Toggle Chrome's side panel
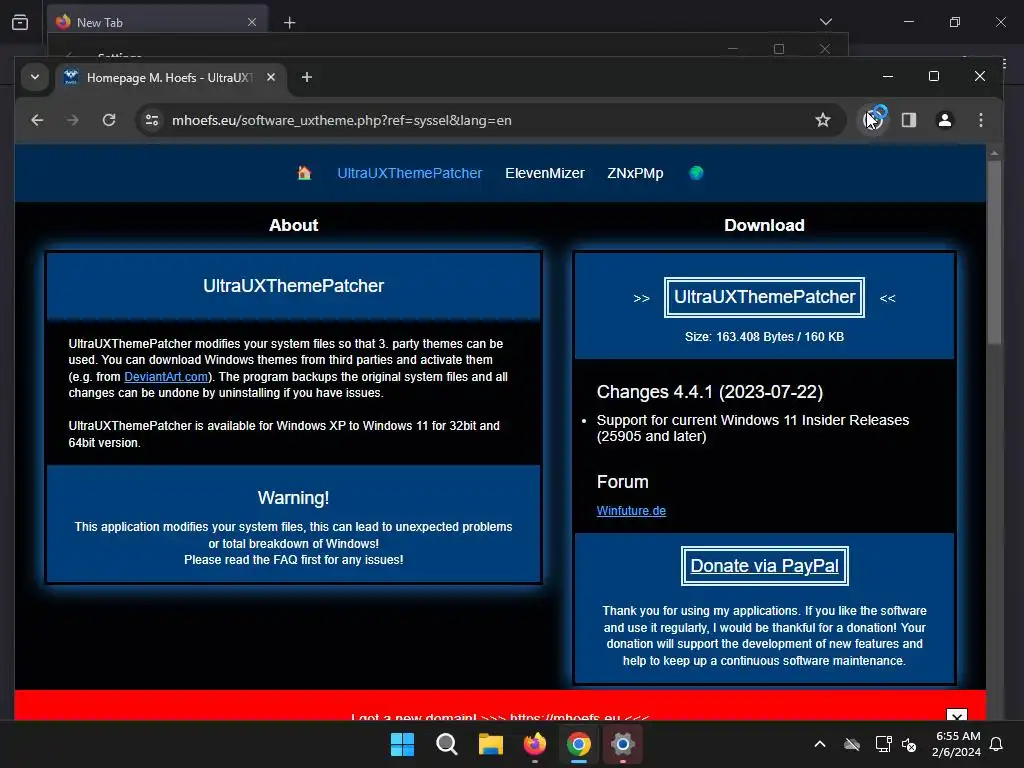The width and height of the screenshot is (1024, 768). [x=909, y=120]
